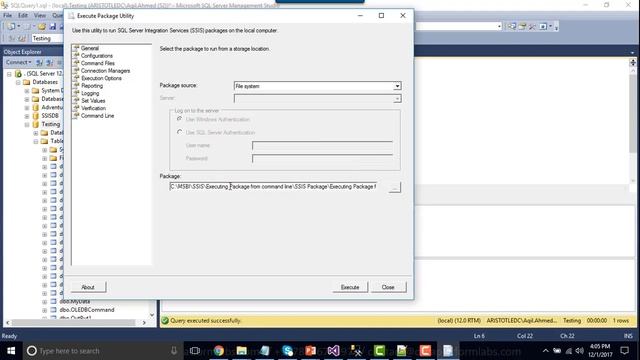Open the Execution Options page
The height and width of the screenshot is (360, 640).
(101, 78)
